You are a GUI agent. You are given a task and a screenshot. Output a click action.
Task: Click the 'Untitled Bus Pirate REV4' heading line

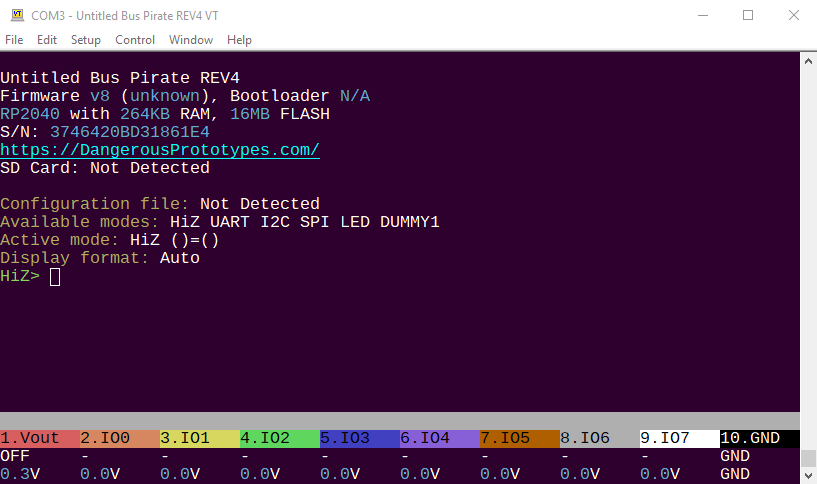pyautogui.click(x=120, y=78)
